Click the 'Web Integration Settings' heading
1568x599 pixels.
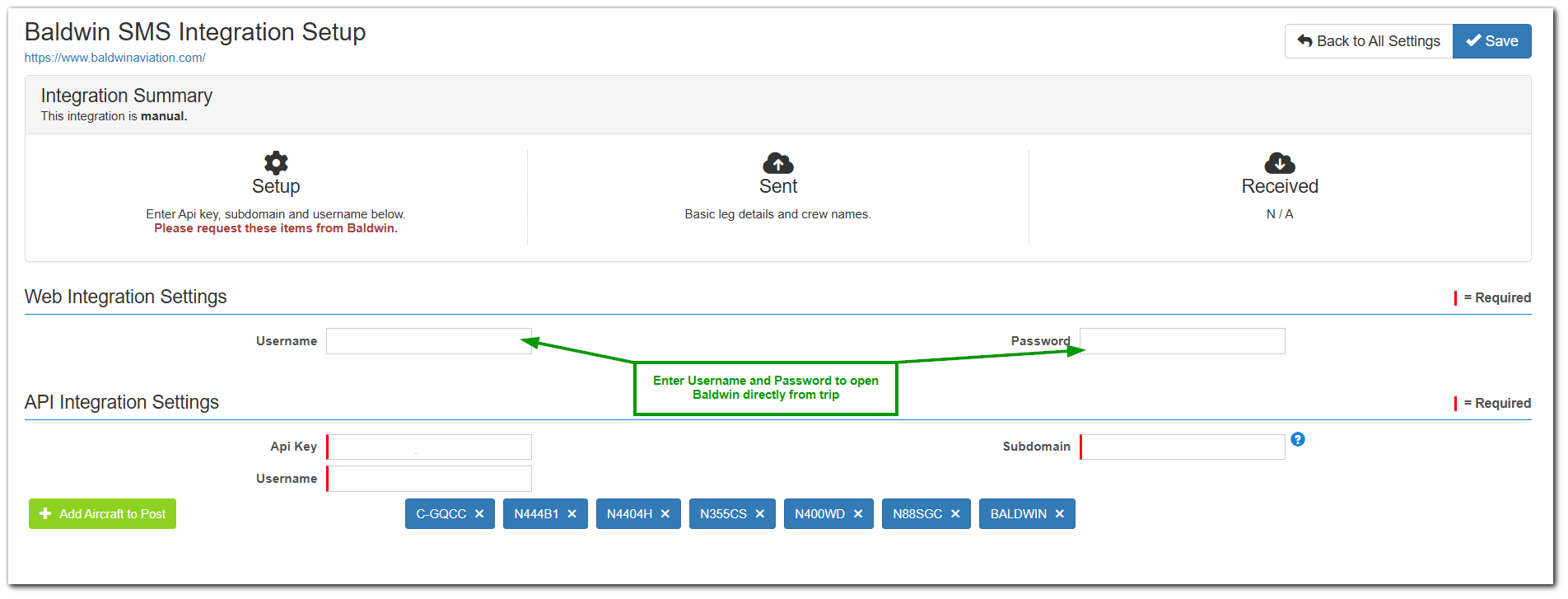(x=126, y=297)
